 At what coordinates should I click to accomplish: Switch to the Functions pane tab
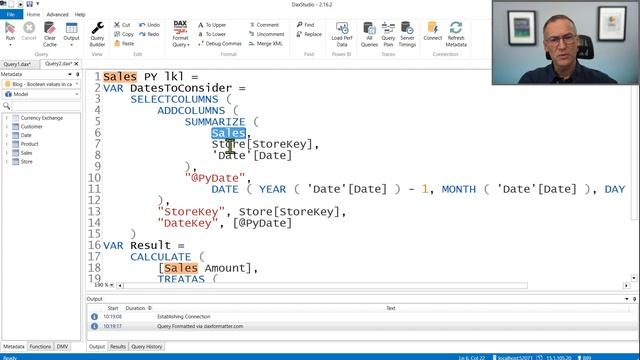point(40,347)
